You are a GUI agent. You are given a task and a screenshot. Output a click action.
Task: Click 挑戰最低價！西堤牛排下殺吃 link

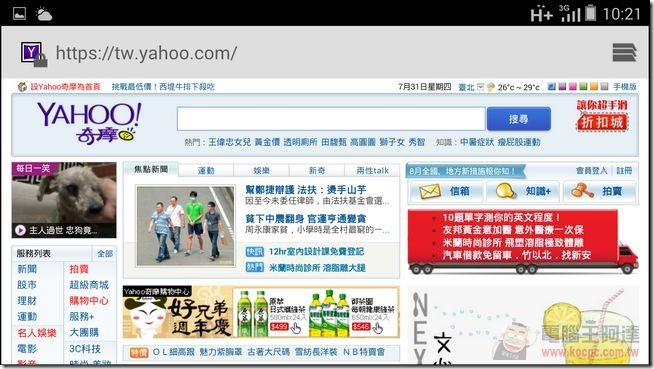(x=163, y=87)
